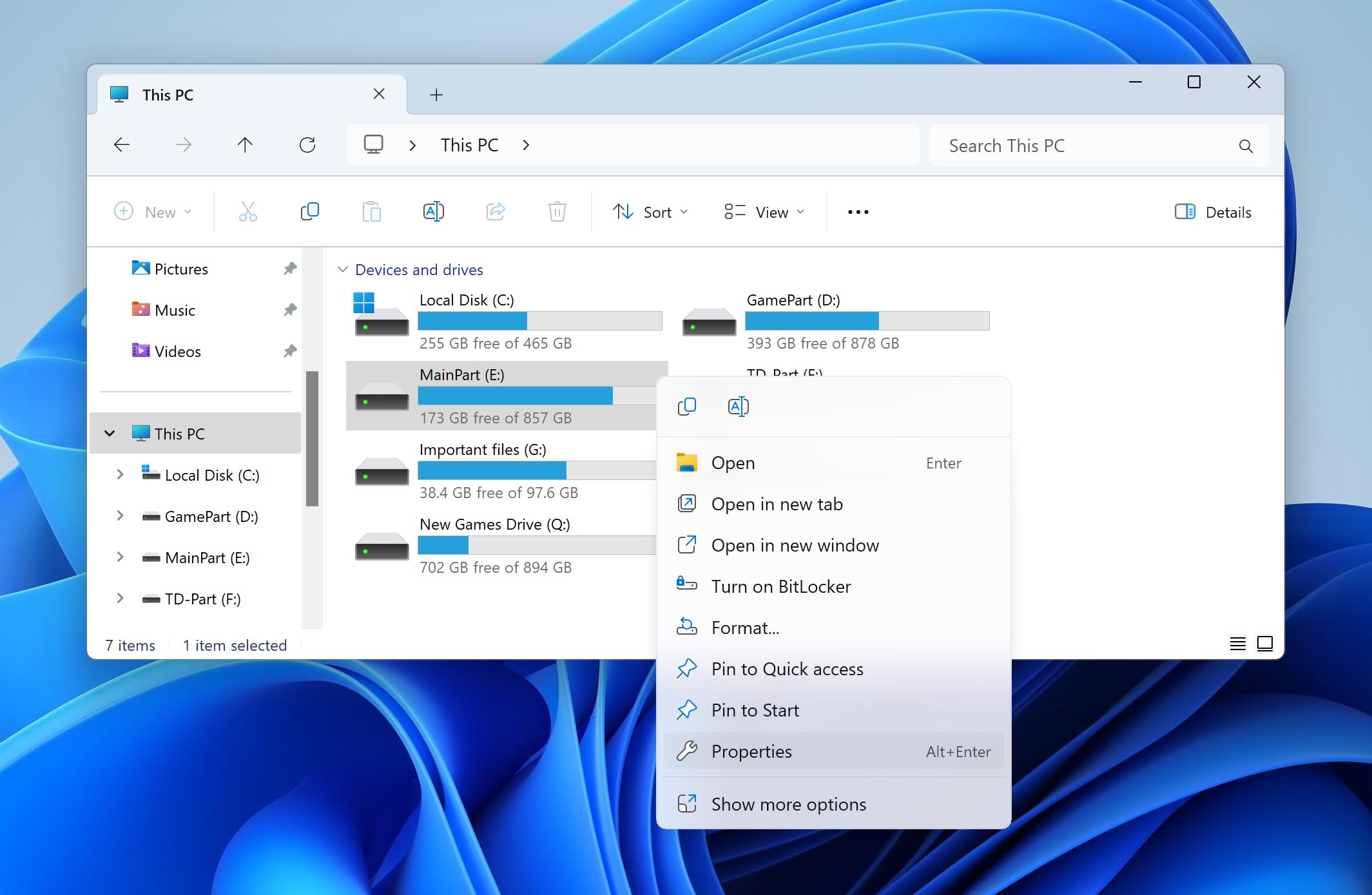Open the See more three-dots menu
Viewport: 1372px width, 895px height.
(x=858, y=212)
